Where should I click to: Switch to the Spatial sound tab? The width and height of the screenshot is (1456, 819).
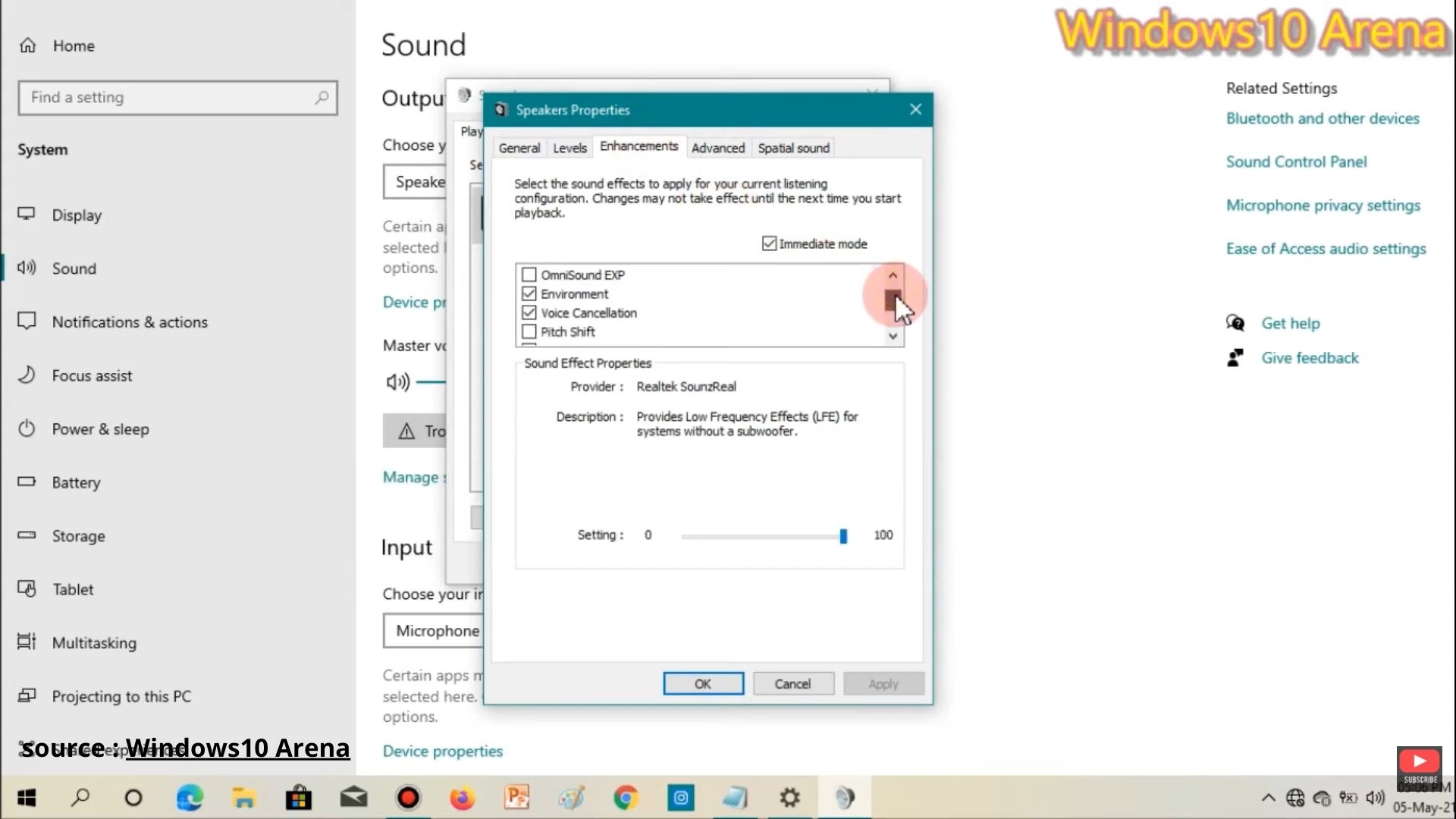click(794, 148)
